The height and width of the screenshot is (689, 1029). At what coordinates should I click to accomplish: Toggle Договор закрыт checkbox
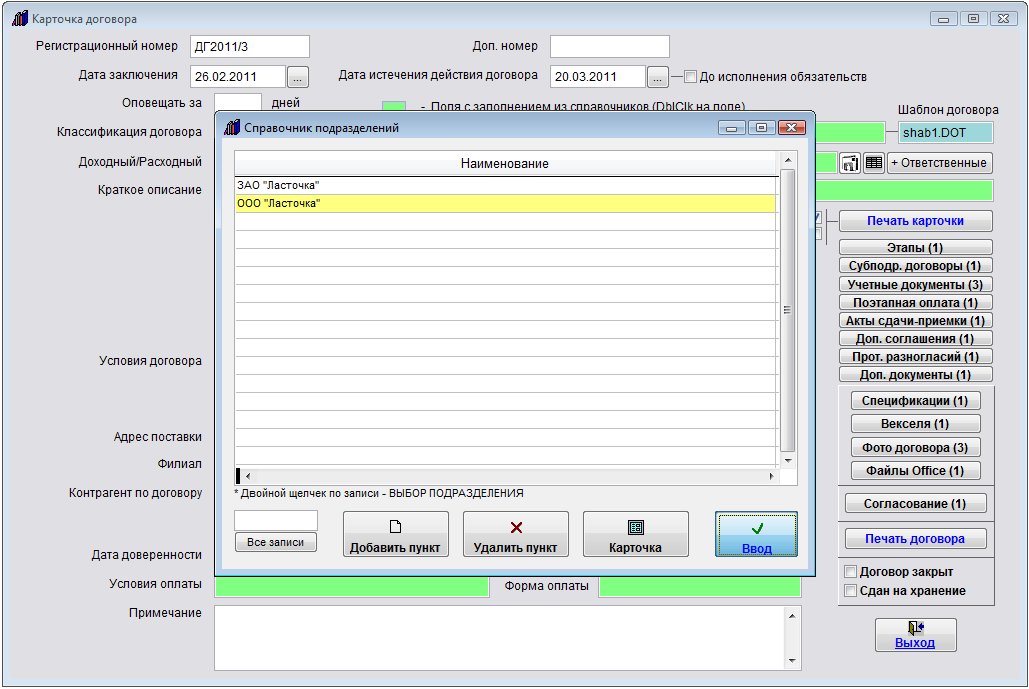coord(850,572)
